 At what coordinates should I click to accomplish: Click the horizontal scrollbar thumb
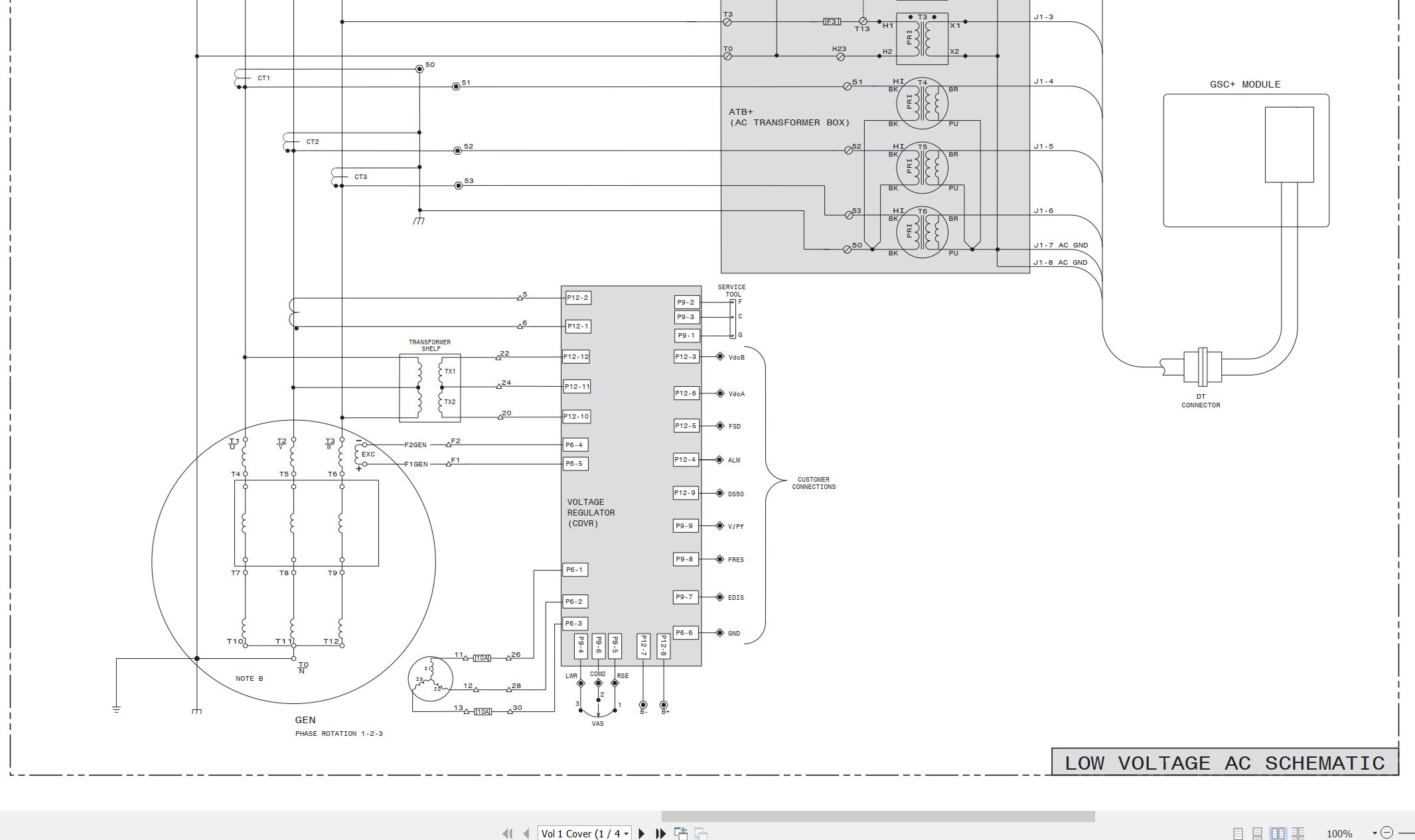[878, 817]
